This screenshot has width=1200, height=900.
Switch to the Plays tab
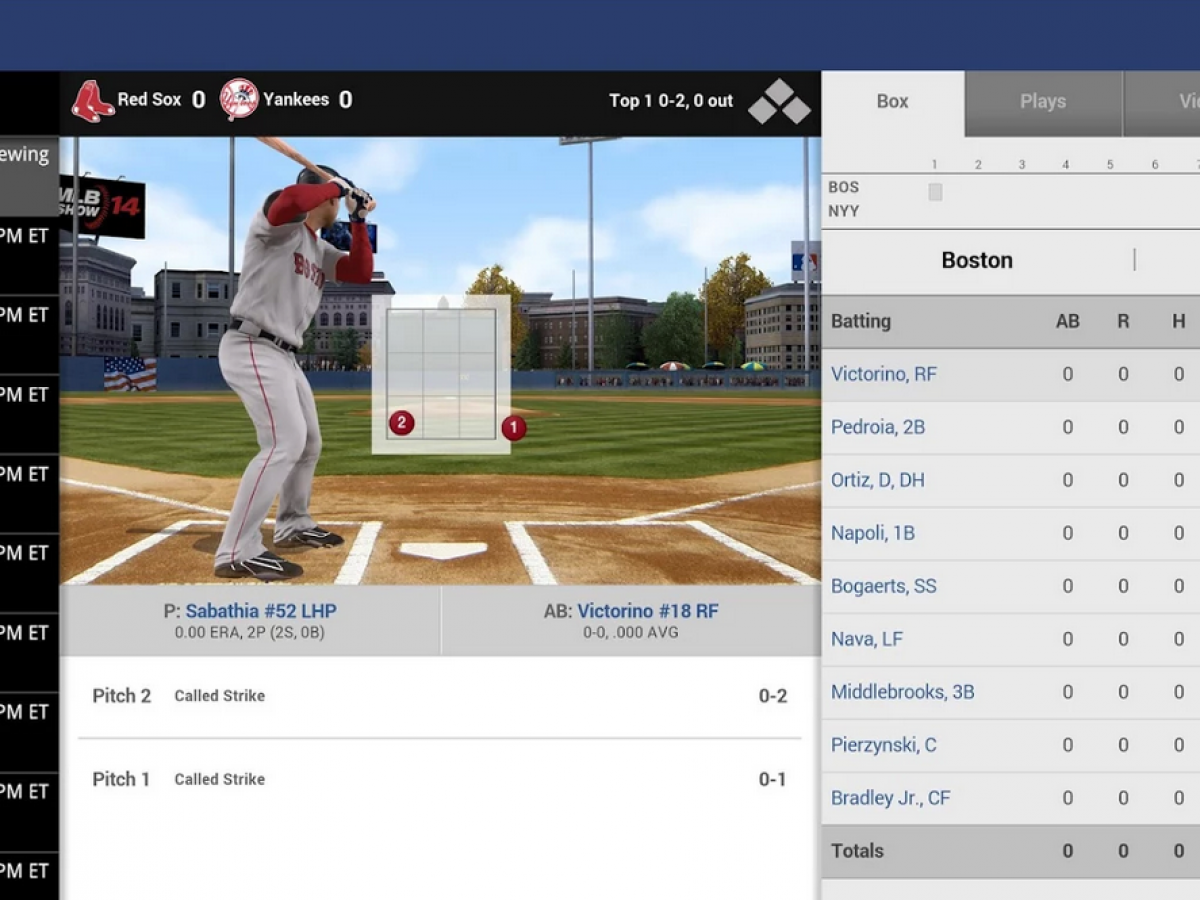(x=1042, y=101)
